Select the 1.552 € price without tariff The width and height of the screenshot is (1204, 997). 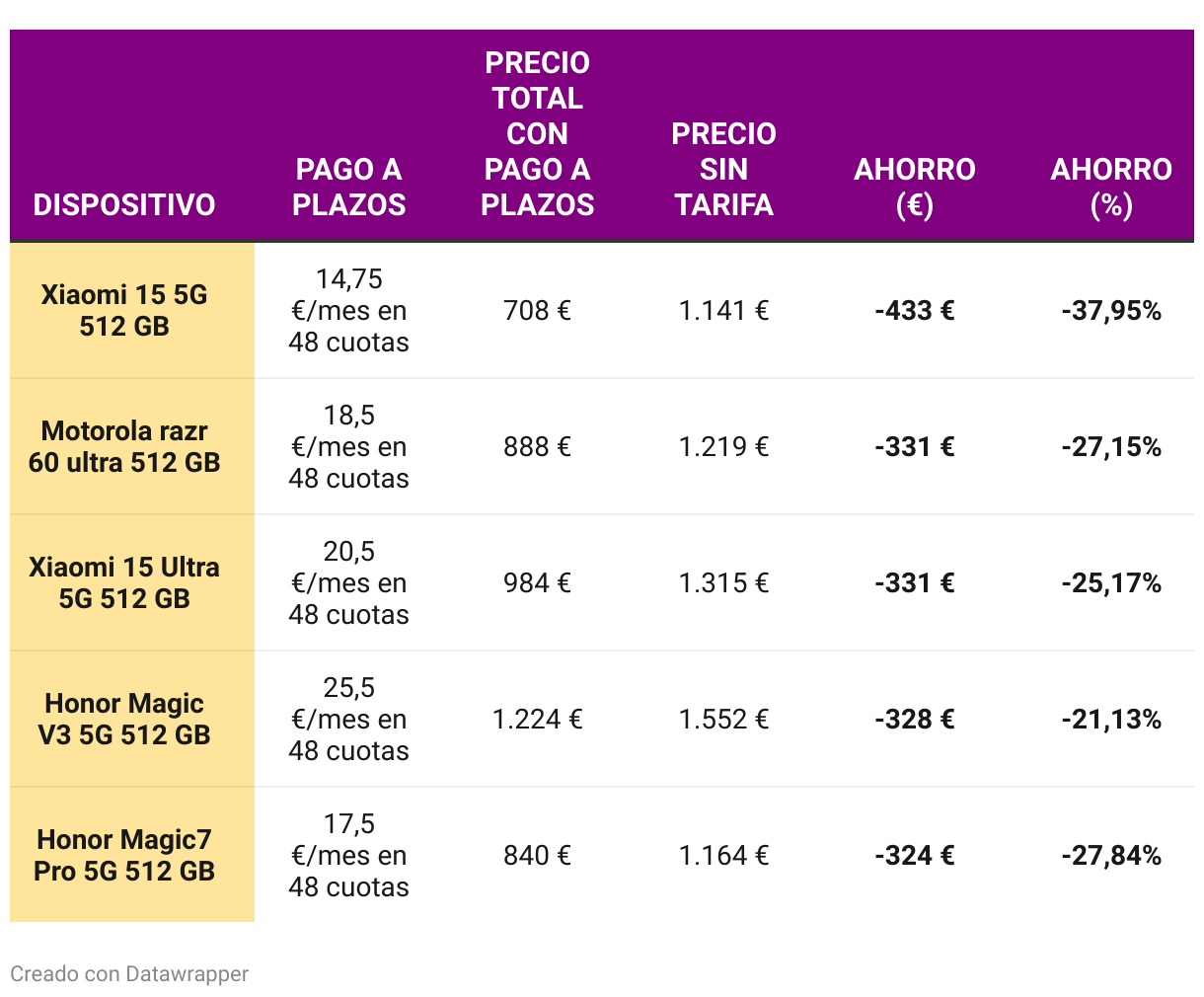coord(723,719)
